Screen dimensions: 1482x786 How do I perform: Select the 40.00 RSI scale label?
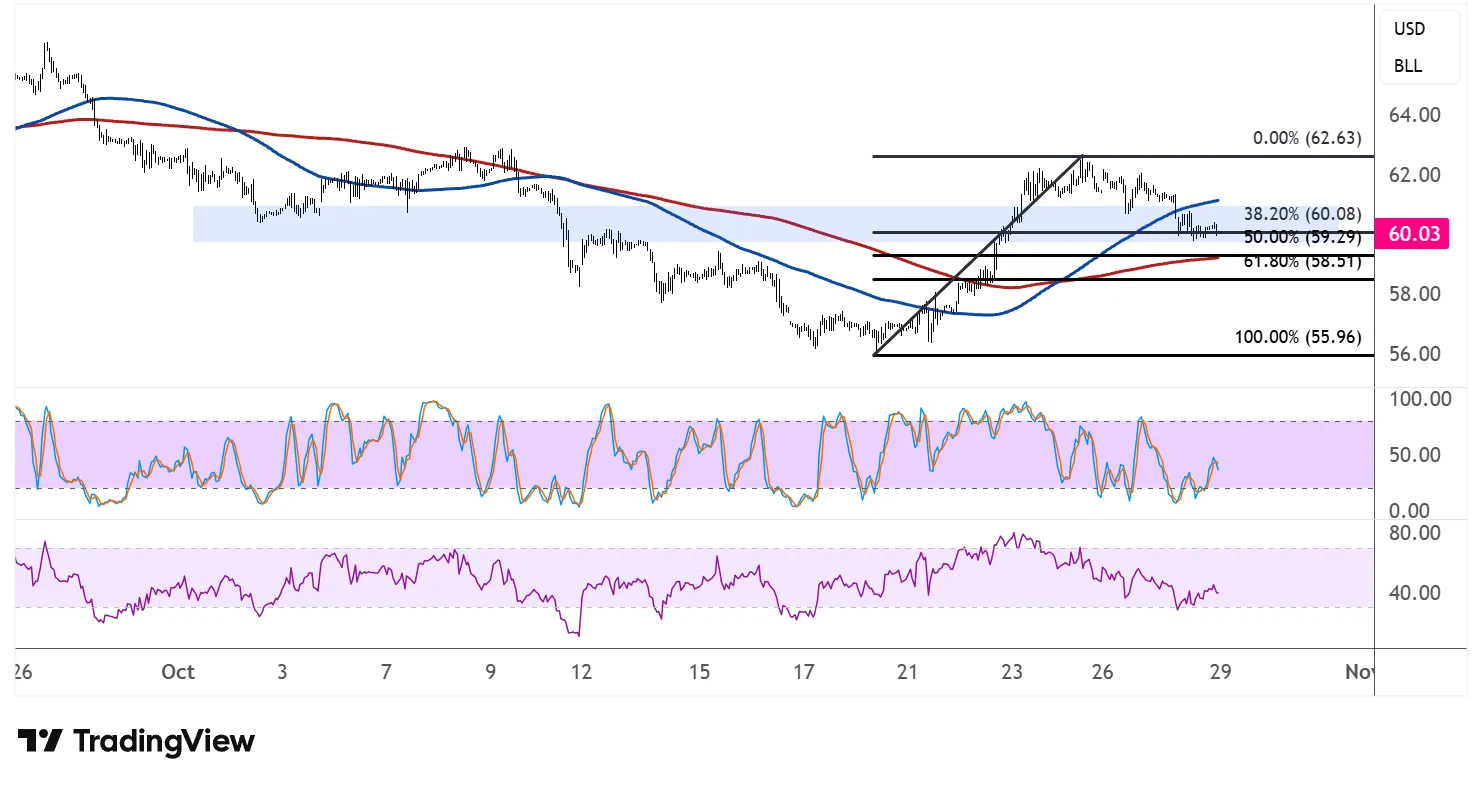pos(1415,593)
